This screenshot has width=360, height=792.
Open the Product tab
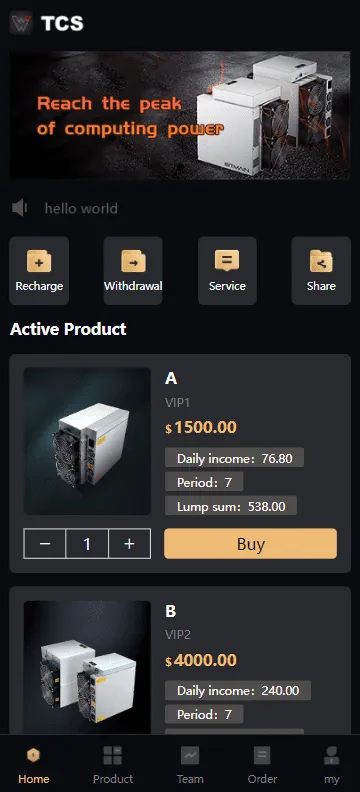click(x=113, y=765)
